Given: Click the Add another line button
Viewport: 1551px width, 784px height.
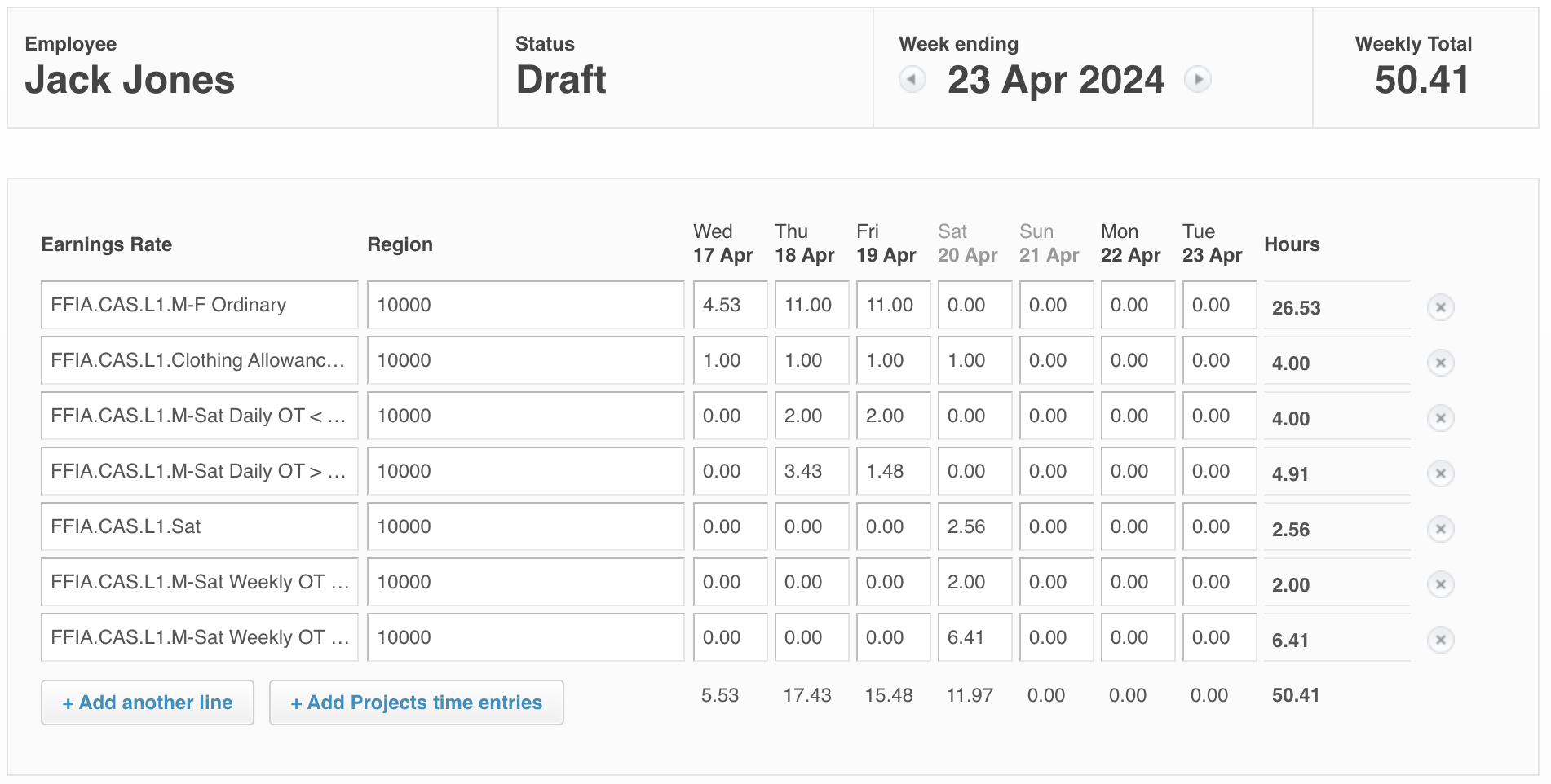Looking at the screenshot, I should 148,703.
